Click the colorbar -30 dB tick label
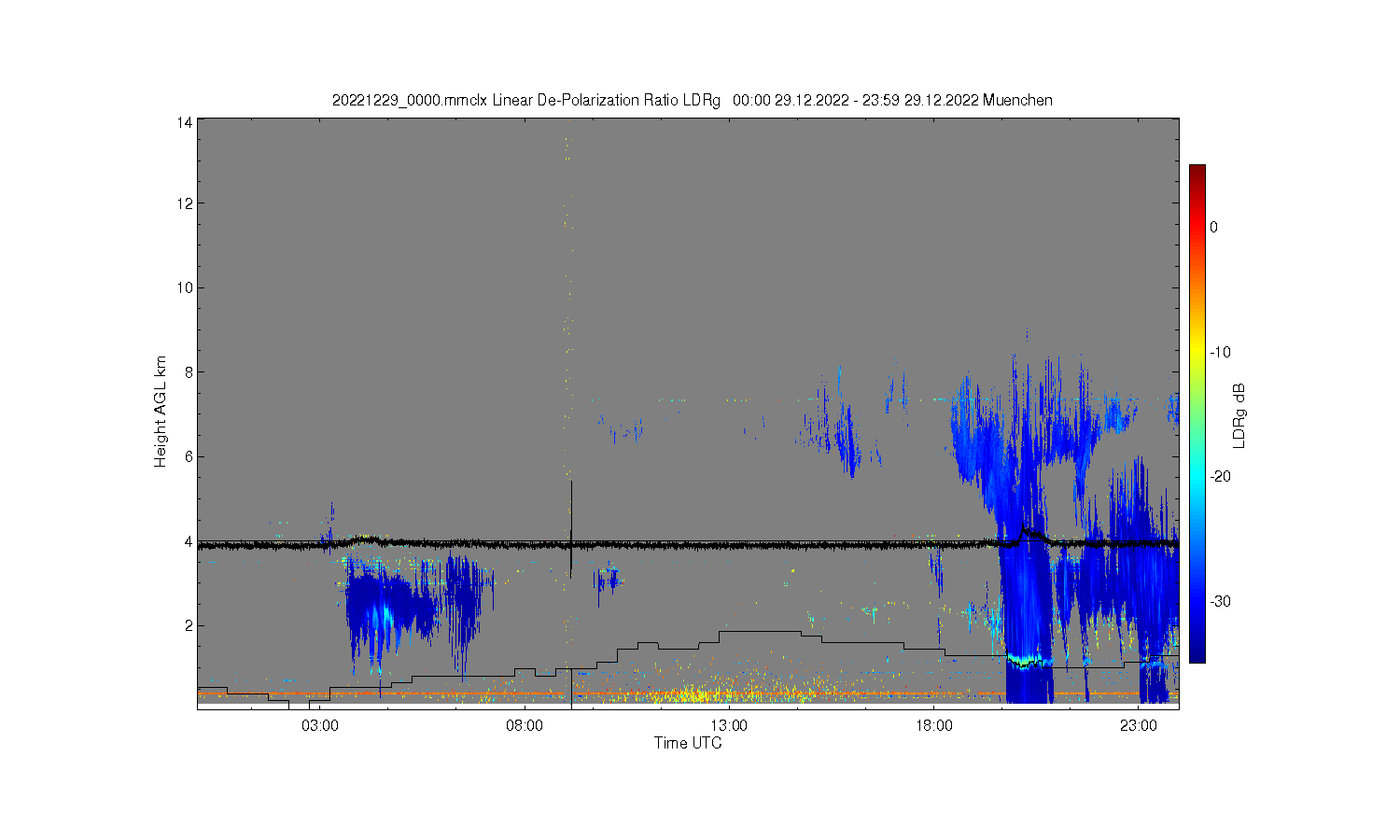The image size is (1400, 840). click(1220, 601)
